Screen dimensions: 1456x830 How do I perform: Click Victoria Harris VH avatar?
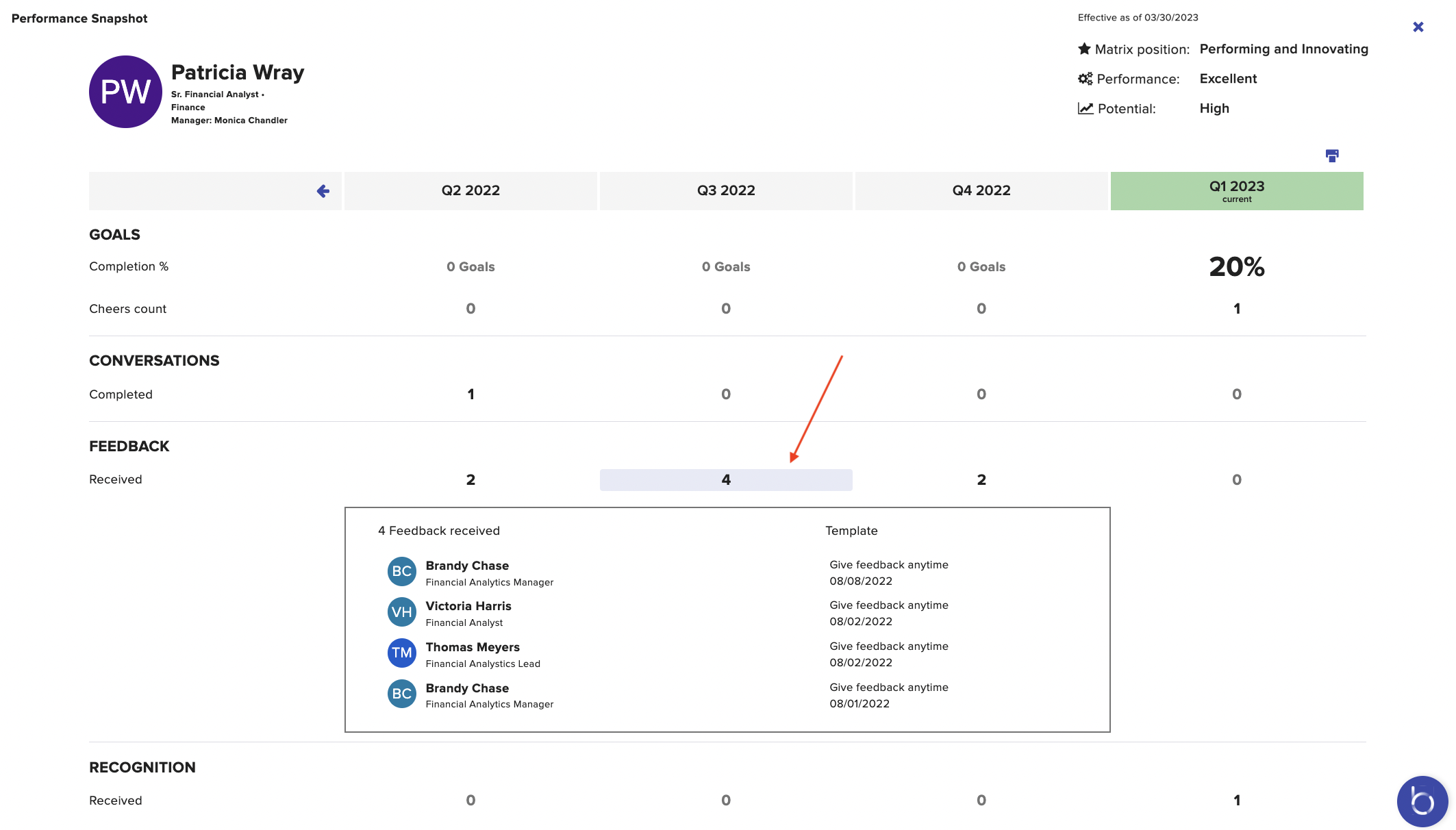coord(402,612)
